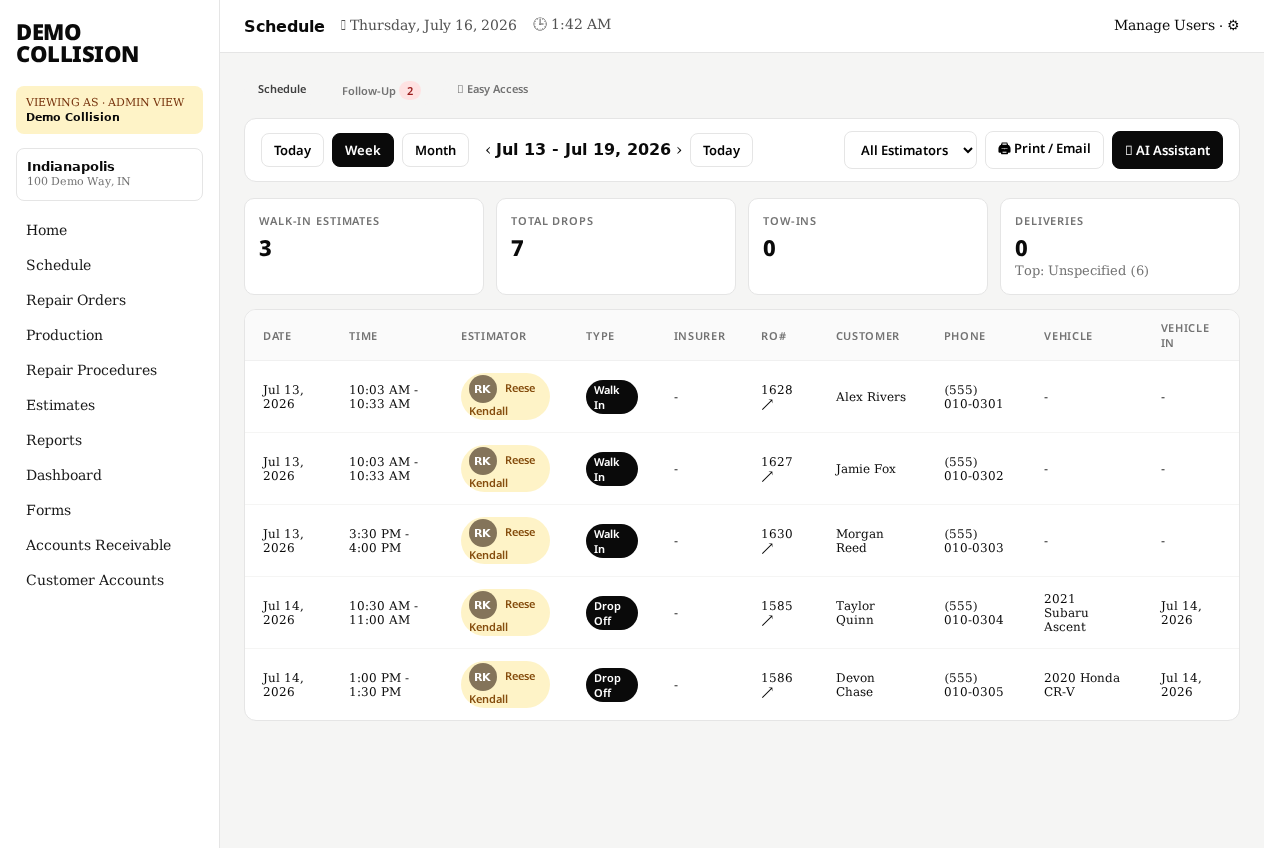Viewport: 1264px width, 848px height.
Task: Click vehicle 2021 Subaru Ascent
Action: coord(1066,613)
